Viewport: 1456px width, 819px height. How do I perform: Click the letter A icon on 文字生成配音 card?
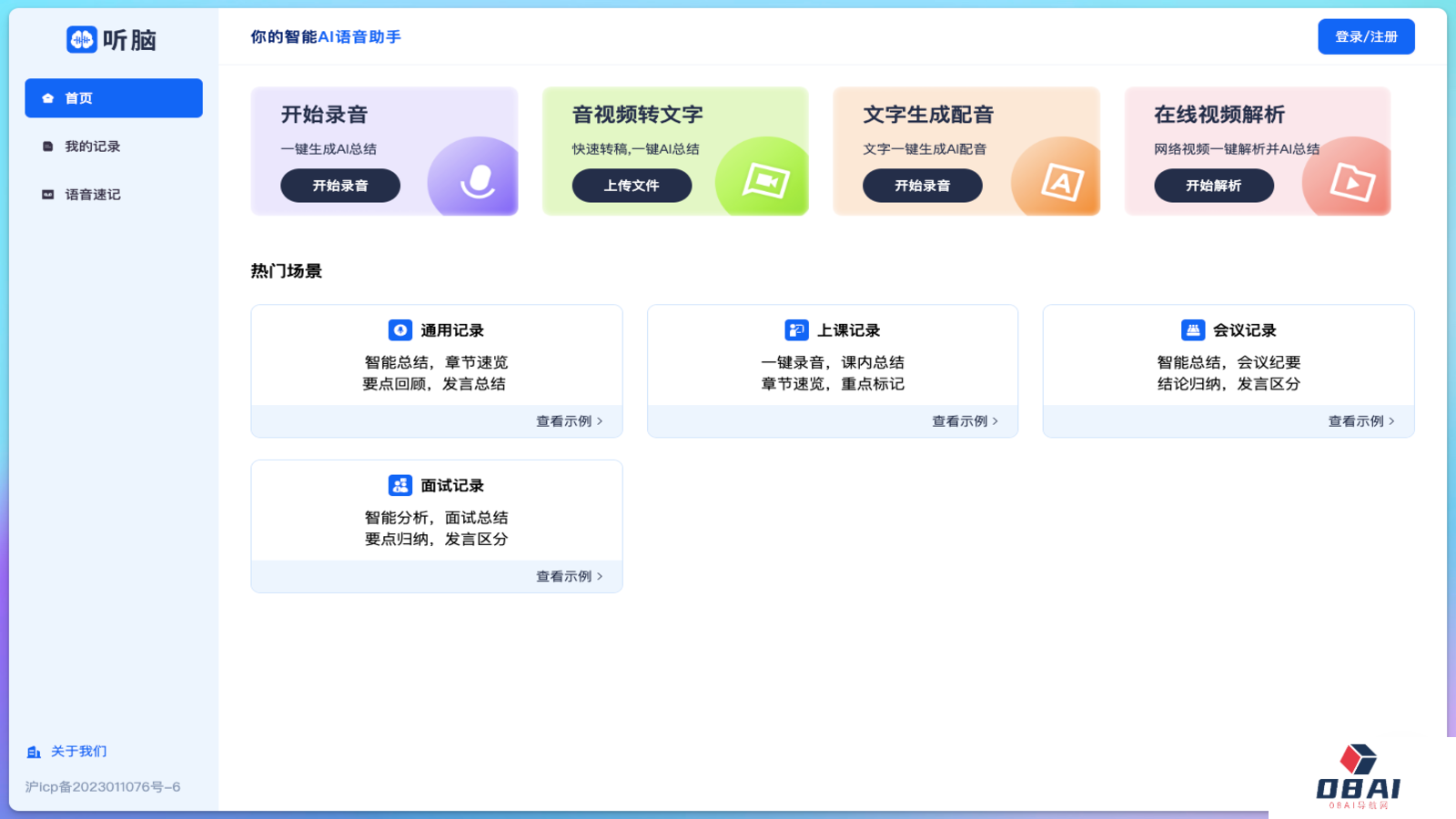(x=1062, y=182)
